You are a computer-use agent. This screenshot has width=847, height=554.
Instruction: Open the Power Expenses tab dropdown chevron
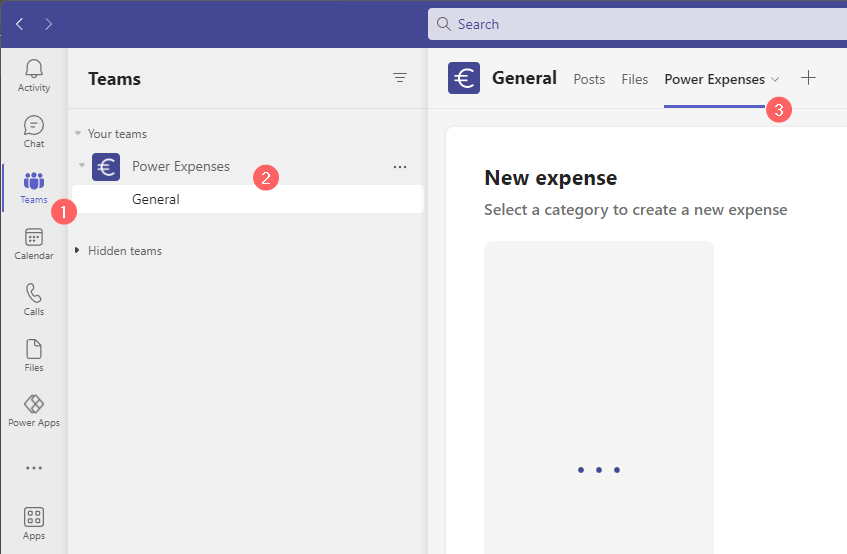pos(775,80)
